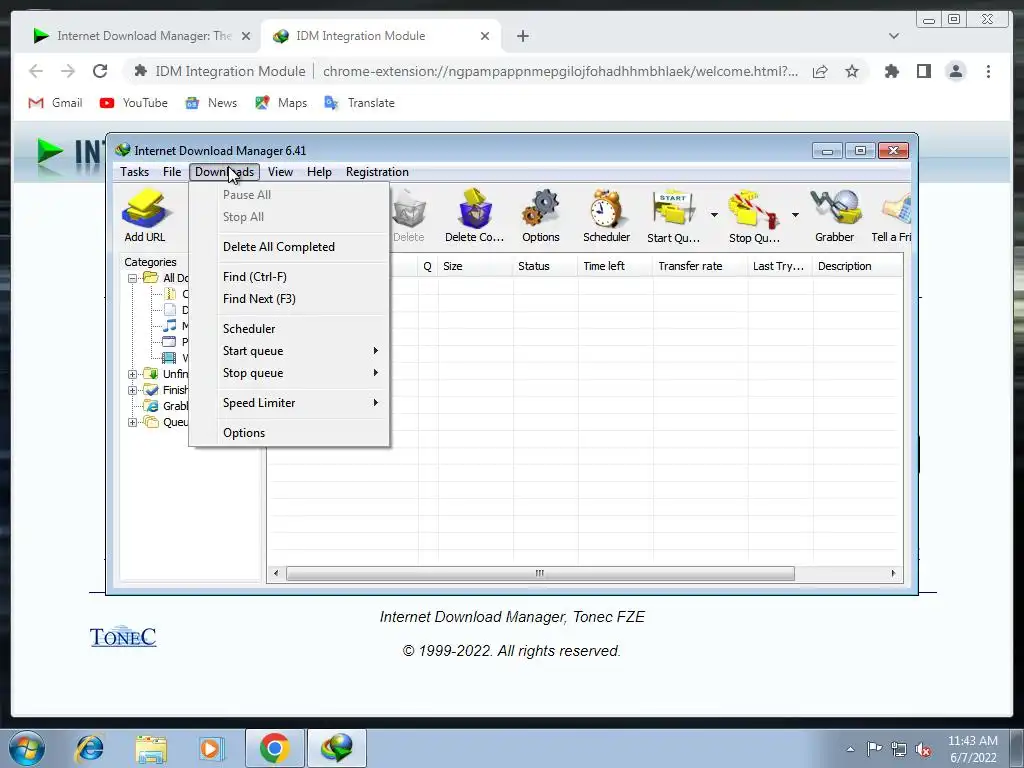This screenshot has width=1024, height=768.
Task: Open the File menu
Action: 172,172
